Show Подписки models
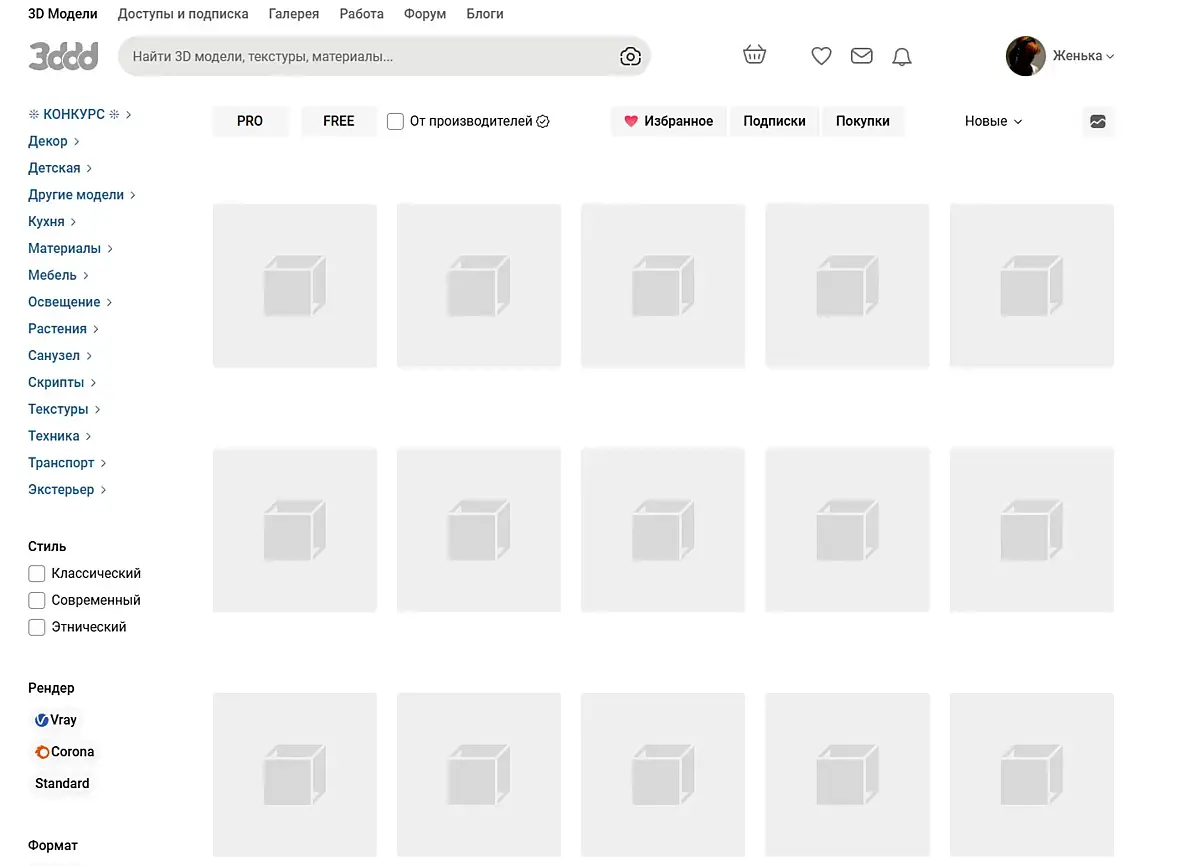Screen dimensions: 1180x866 coord(774,121)
